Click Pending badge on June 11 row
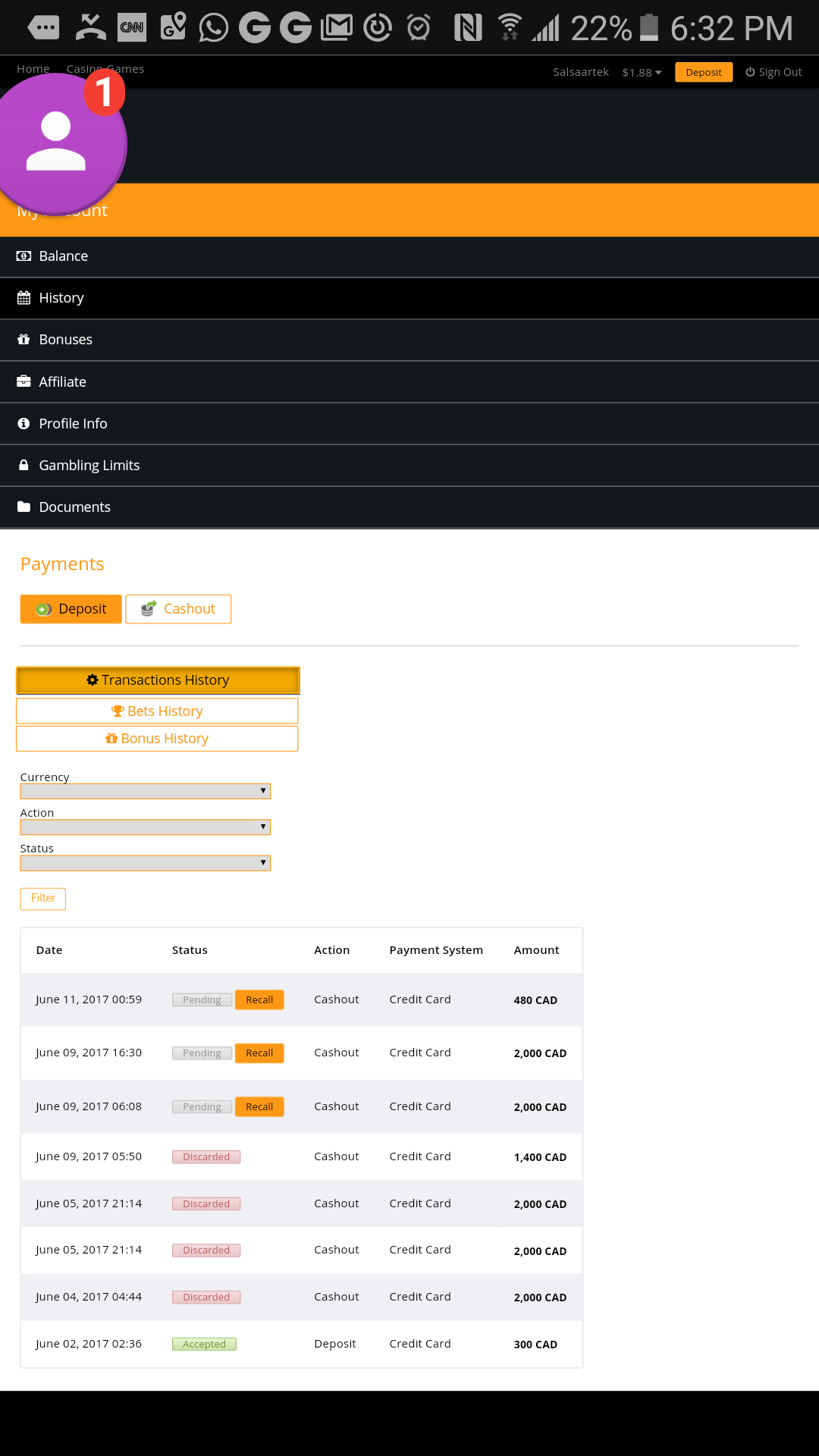819x1456 pixels. 202,1000
